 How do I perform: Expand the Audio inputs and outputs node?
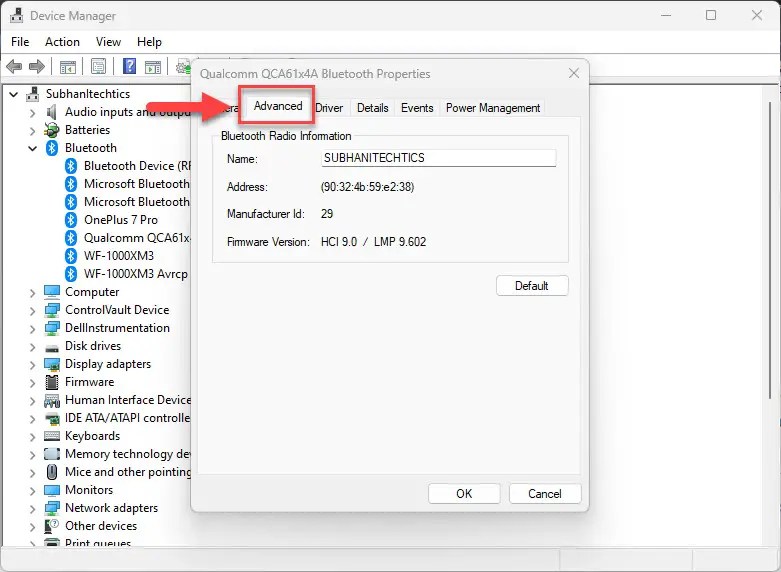click(x=32, y=113)
